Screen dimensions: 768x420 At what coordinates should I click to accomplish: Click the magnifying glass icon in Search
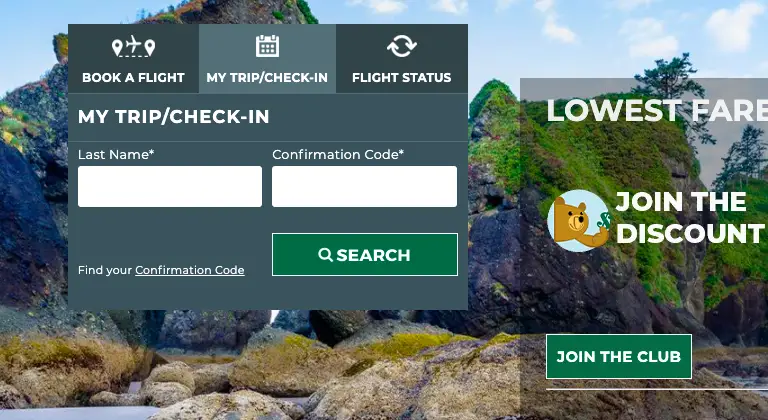325,255
